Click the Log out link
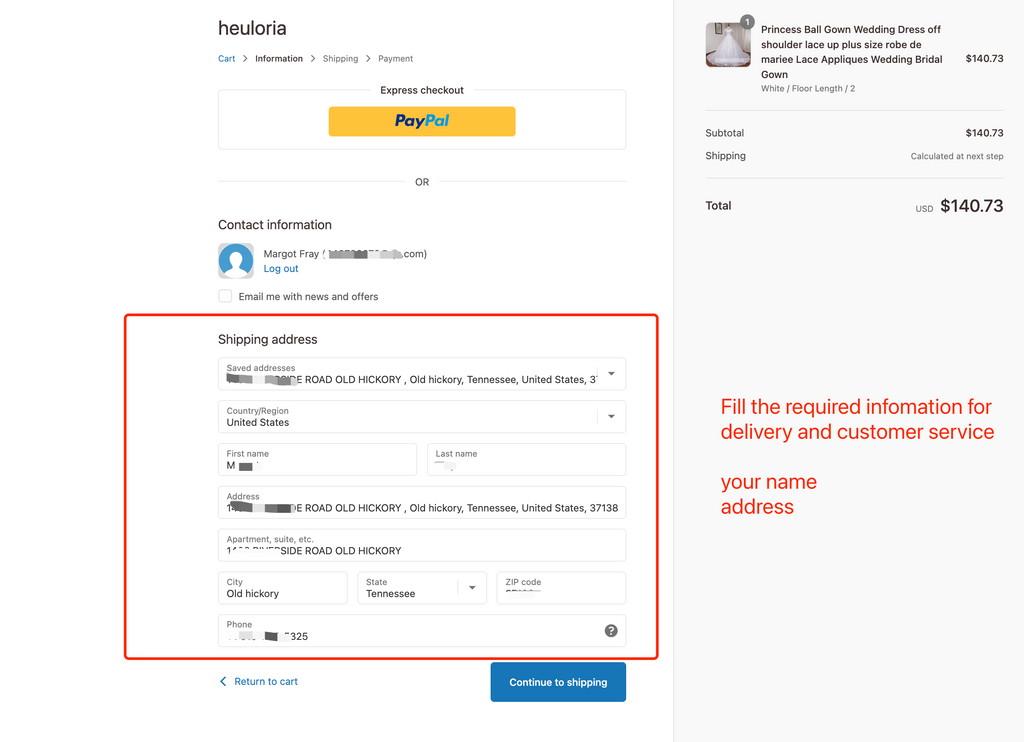The height and width of the screenshot is (742, 1024). point(281,269)
